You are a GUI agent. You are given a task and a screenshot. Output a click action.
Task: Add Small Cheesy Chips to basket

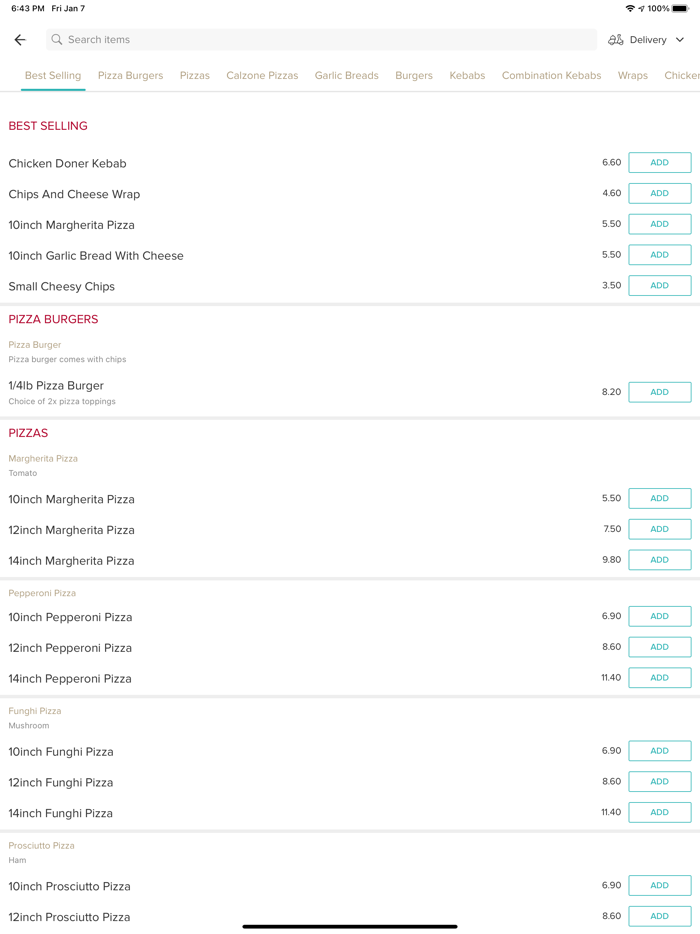[659, 285]
